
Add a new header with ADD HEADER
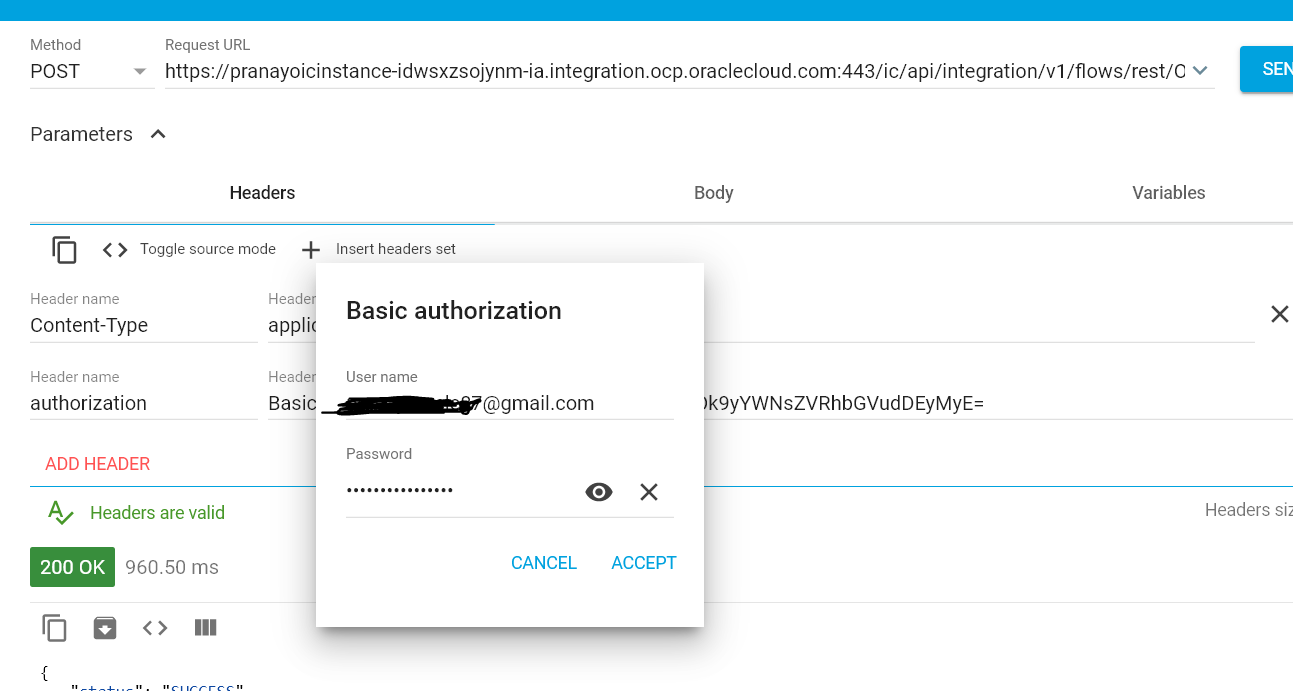coord(97,463)
